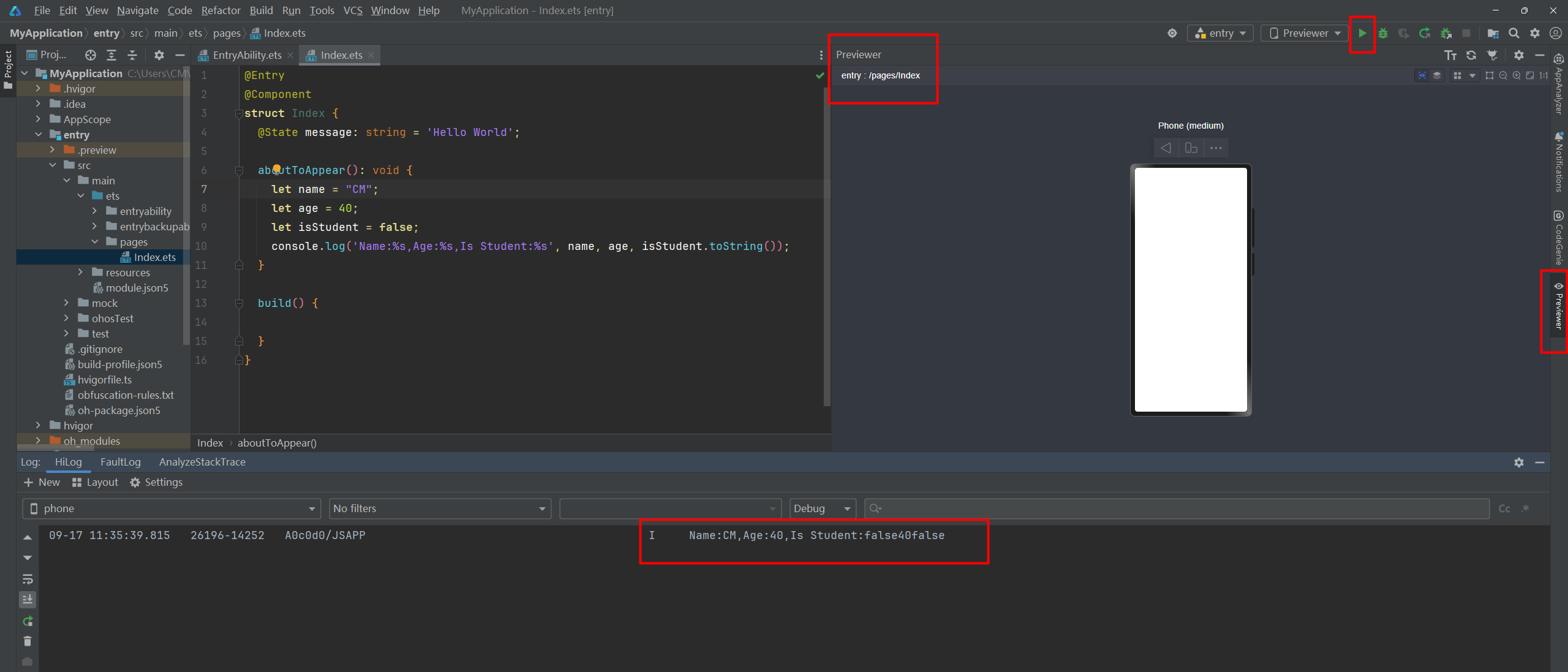This screenshot has height=672, width=1568.
Task: Open the user account avatar icon
Action: [x=1556, y=34]
